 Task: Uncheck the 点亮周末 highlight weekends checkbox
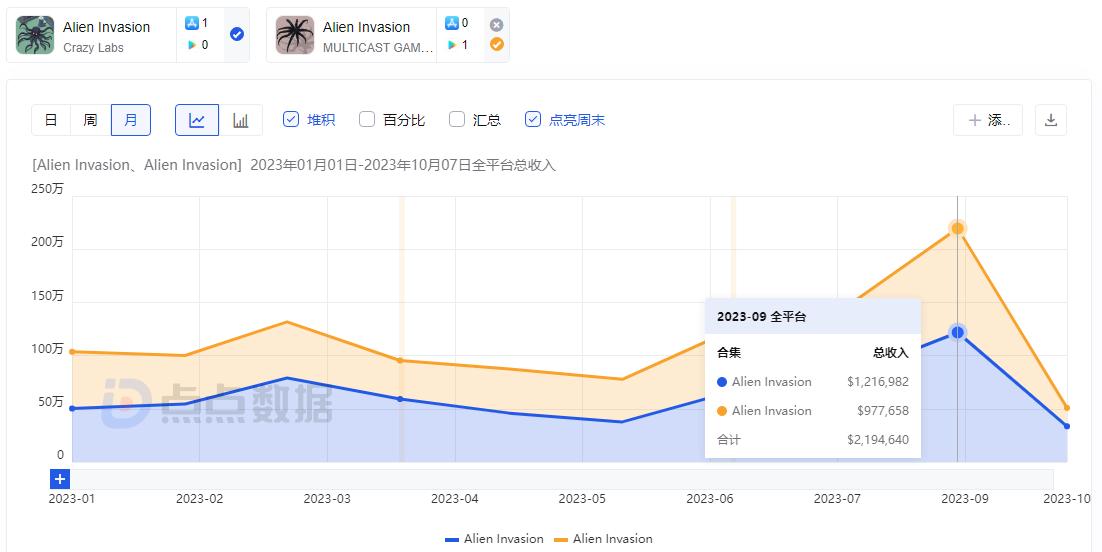click(x=533, y=120)
